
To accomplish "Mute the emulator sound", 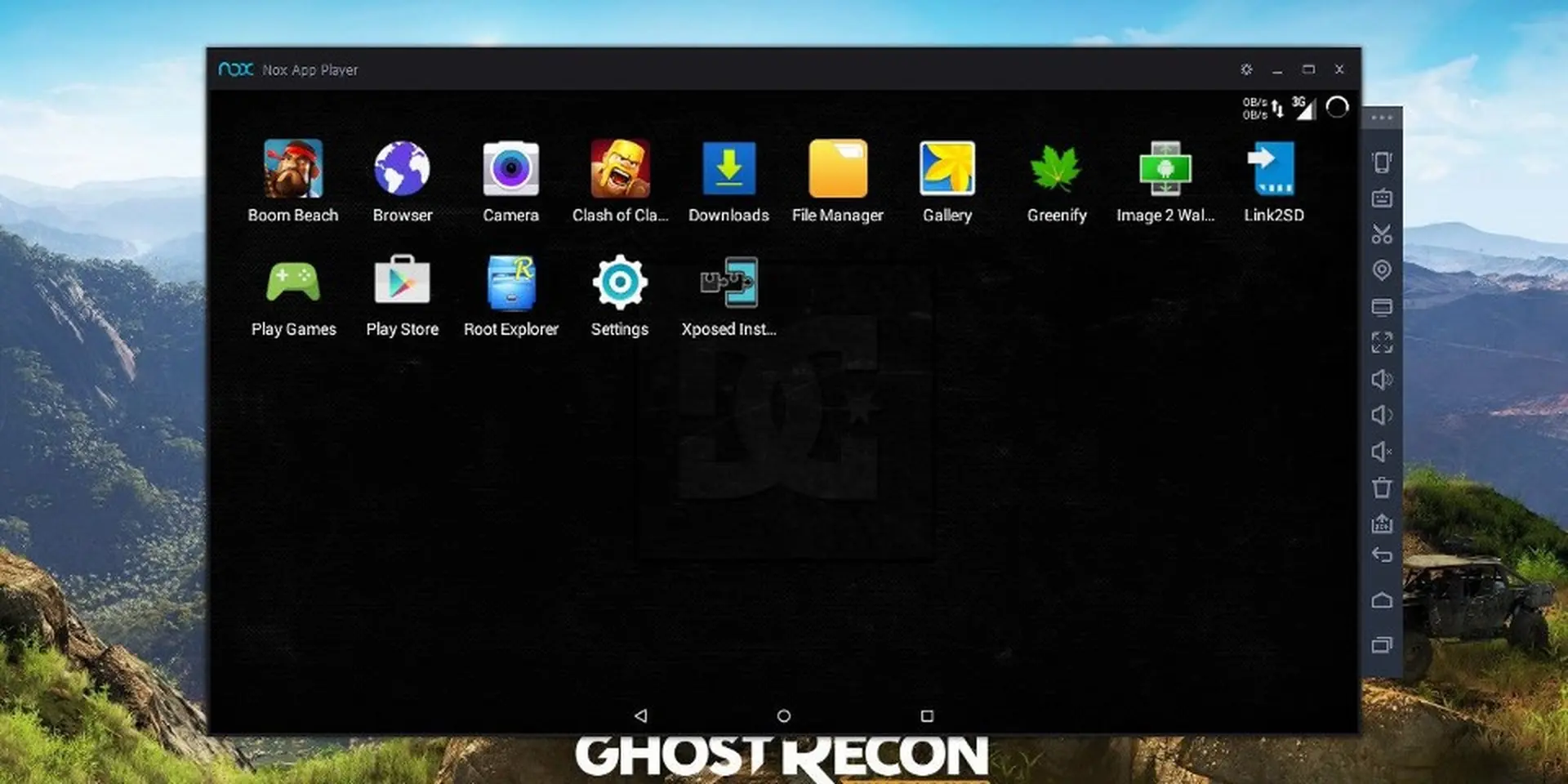I will tap(1382, 452).
